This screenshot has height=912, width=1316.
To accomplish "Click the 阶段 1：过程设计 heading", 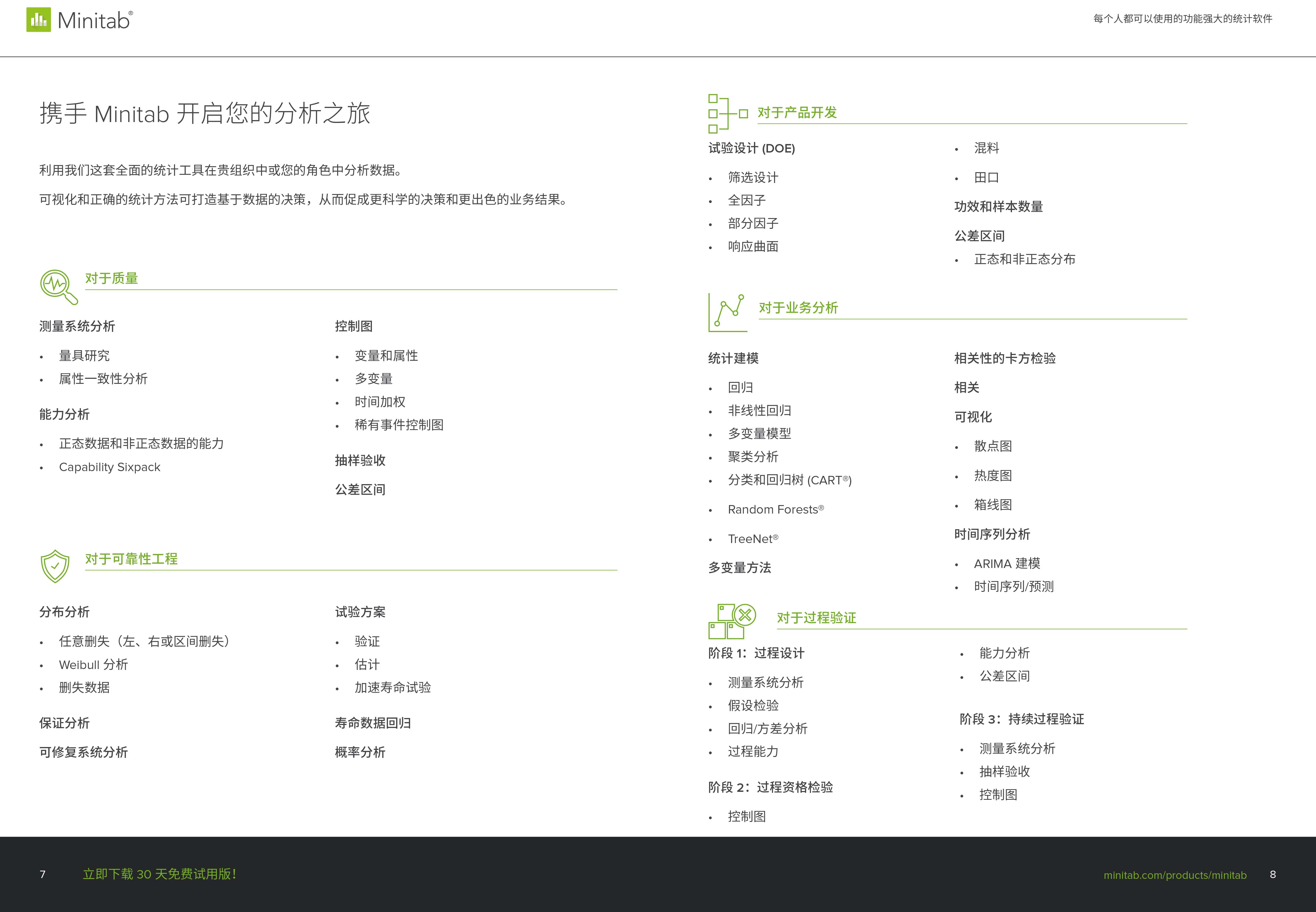I will point(756,653).
